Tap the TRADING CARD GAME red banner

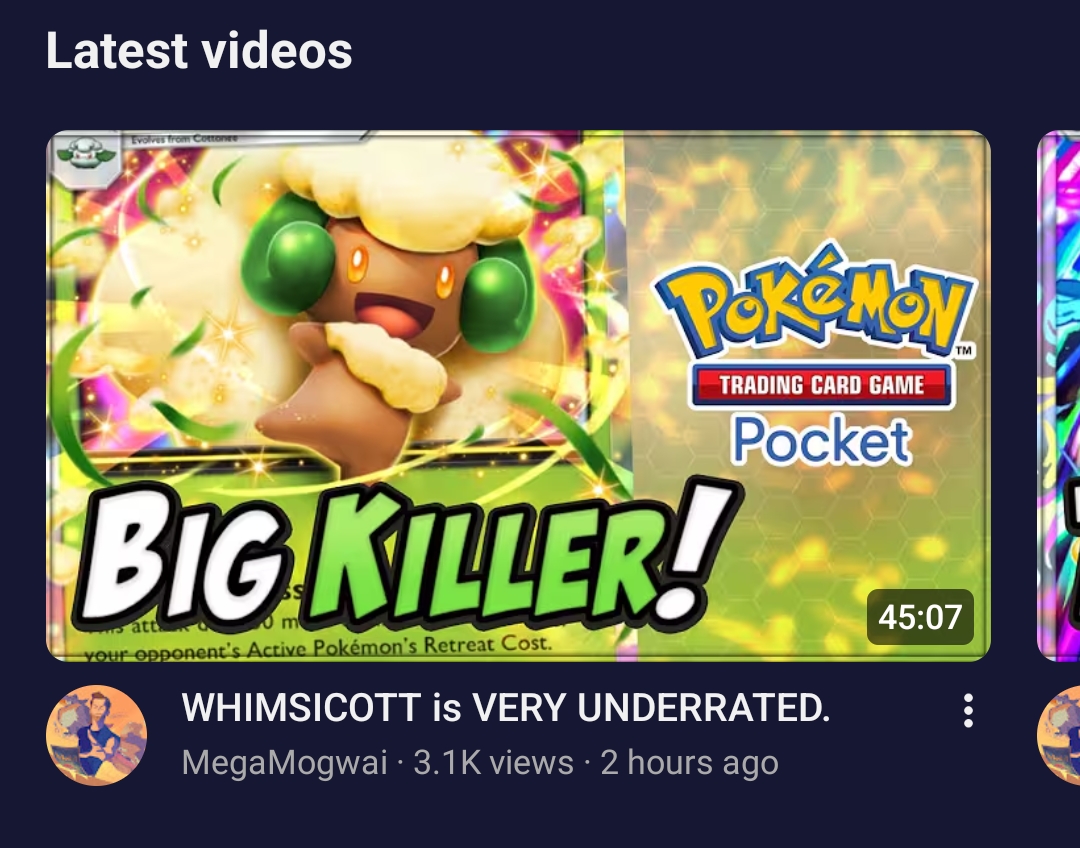click(x=821, y=384)
